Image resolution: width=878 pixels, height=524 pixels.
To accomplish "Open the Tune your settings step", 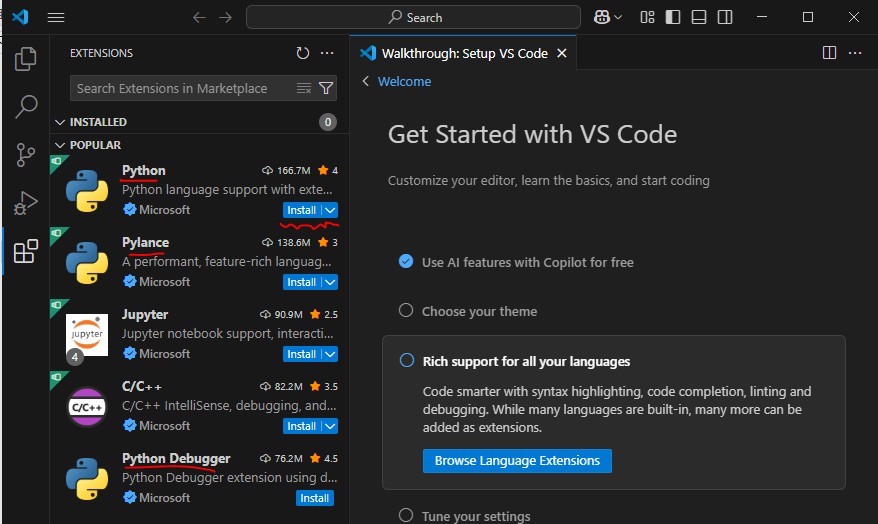I will [476, 516].
